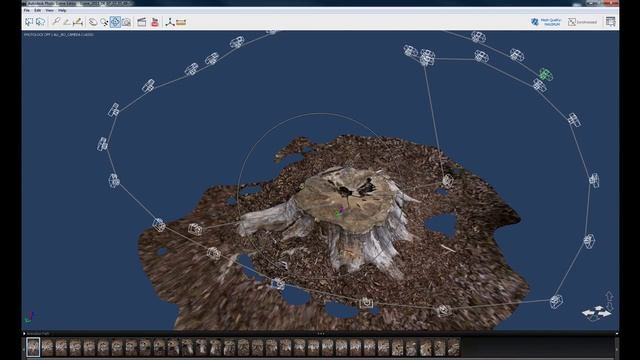Click the Synchronized status button

[582, 22]
